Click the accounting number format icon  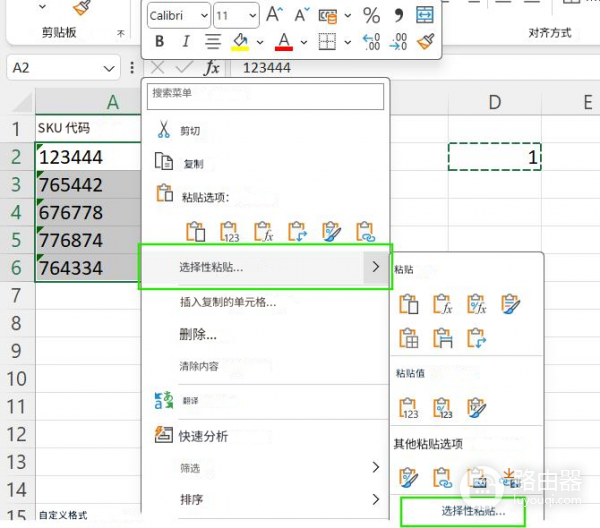[x=328, y=16]
